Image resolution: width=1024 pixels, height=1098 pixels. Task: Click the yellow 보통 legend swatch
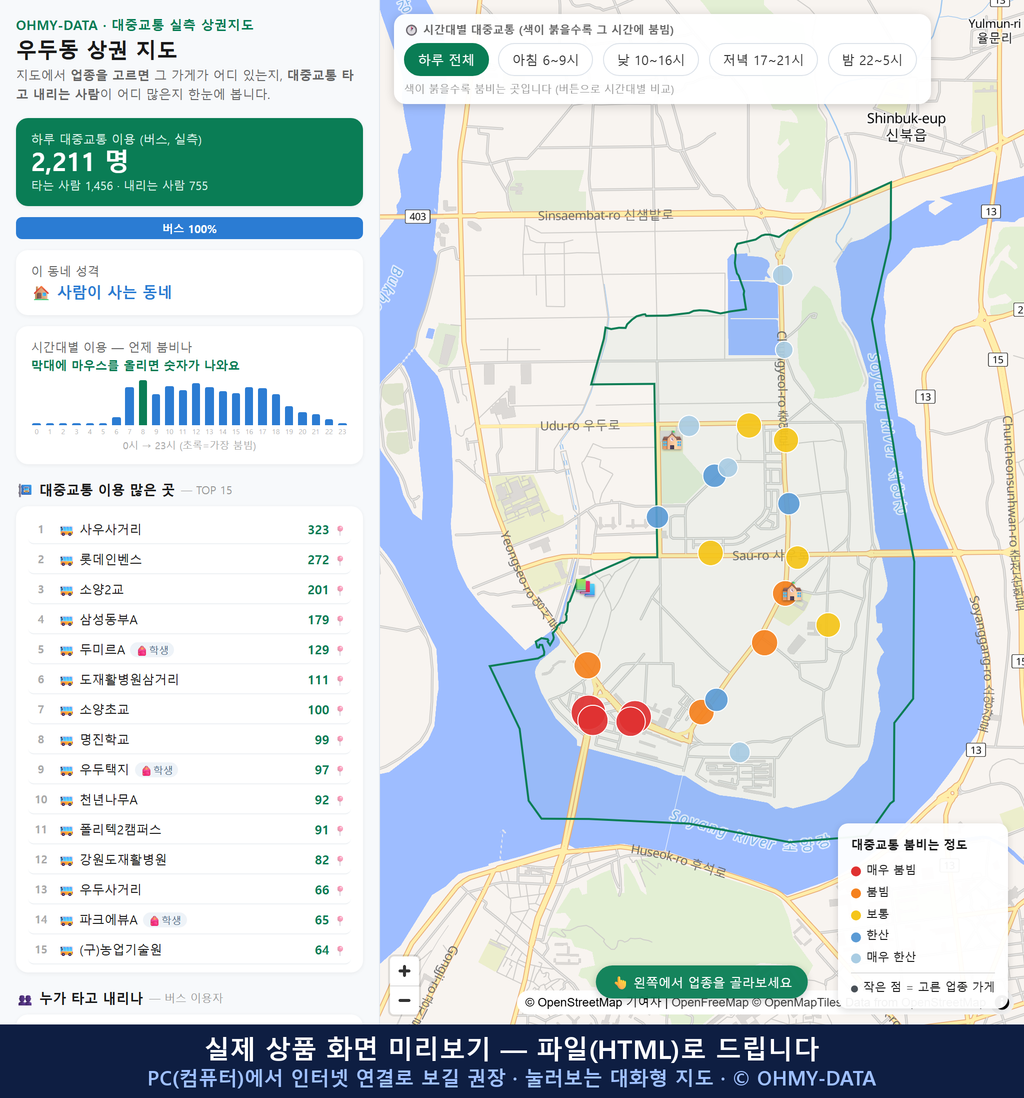point(856,915)
